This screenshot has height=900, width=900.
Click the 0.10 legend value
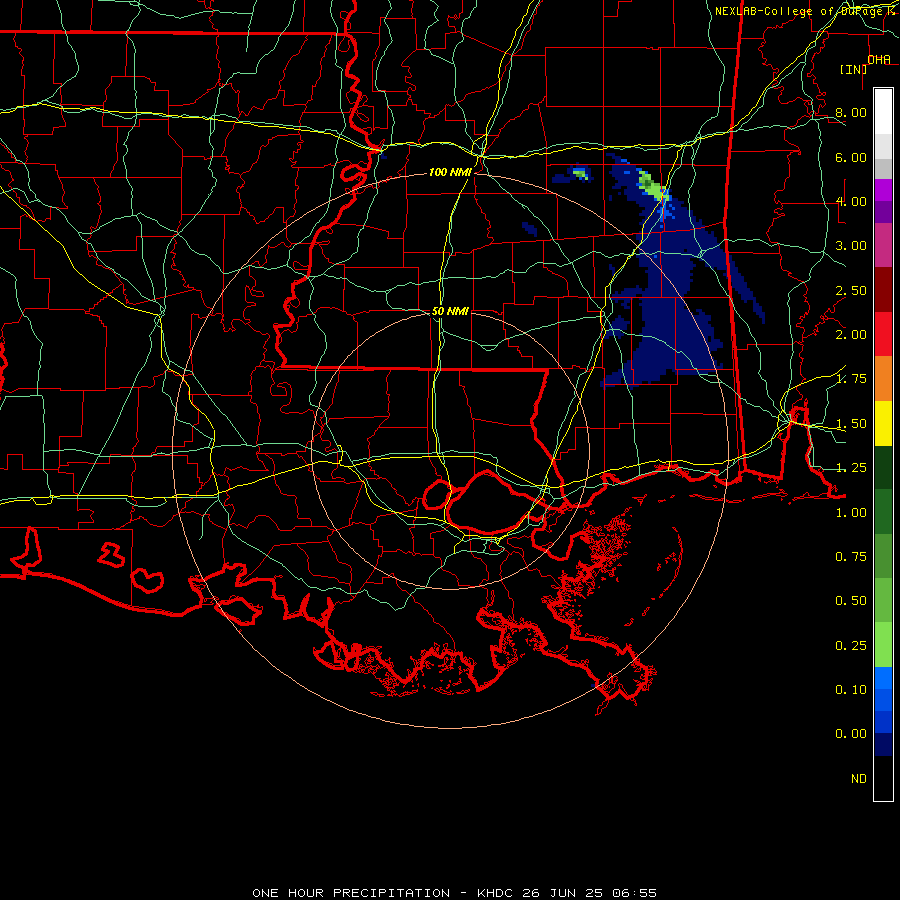[x=850, y=690]
